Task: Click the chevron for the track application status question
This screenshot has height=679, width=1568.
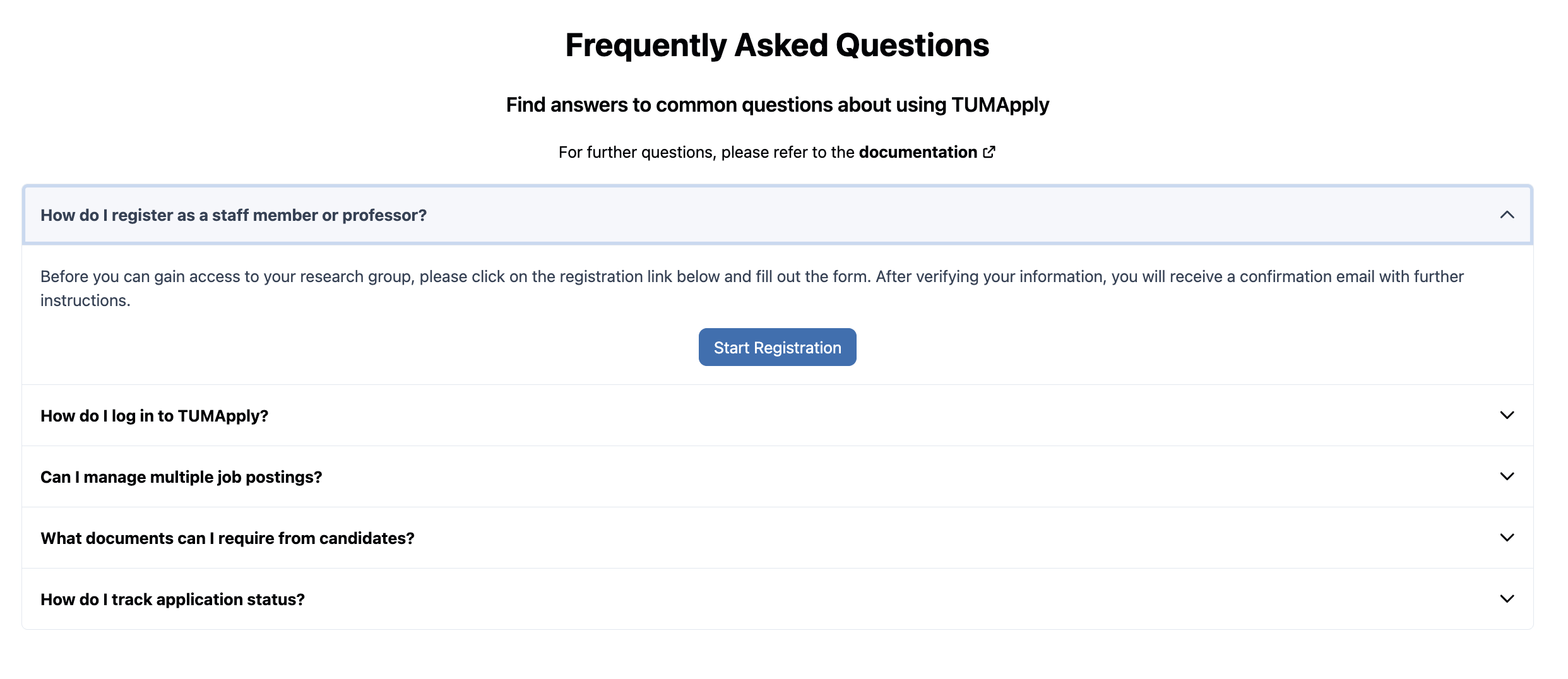Action: [1507, 599]
